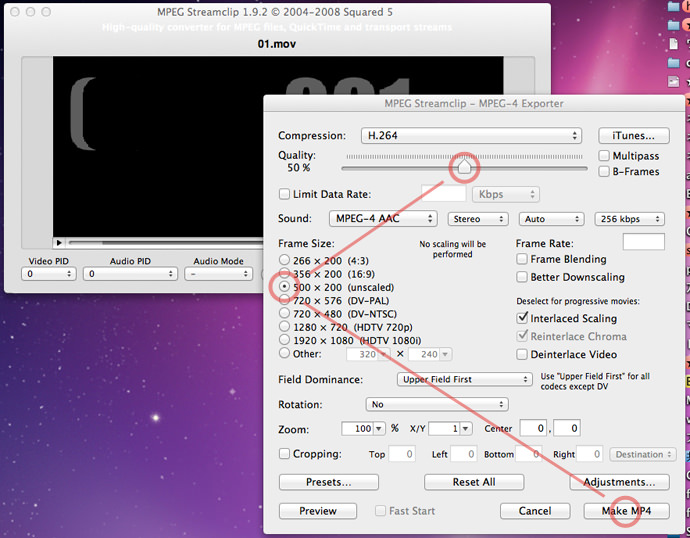Select the 1280 × 720 HDTV 720p size
This screenshot has width=690, height=538.
285,326
